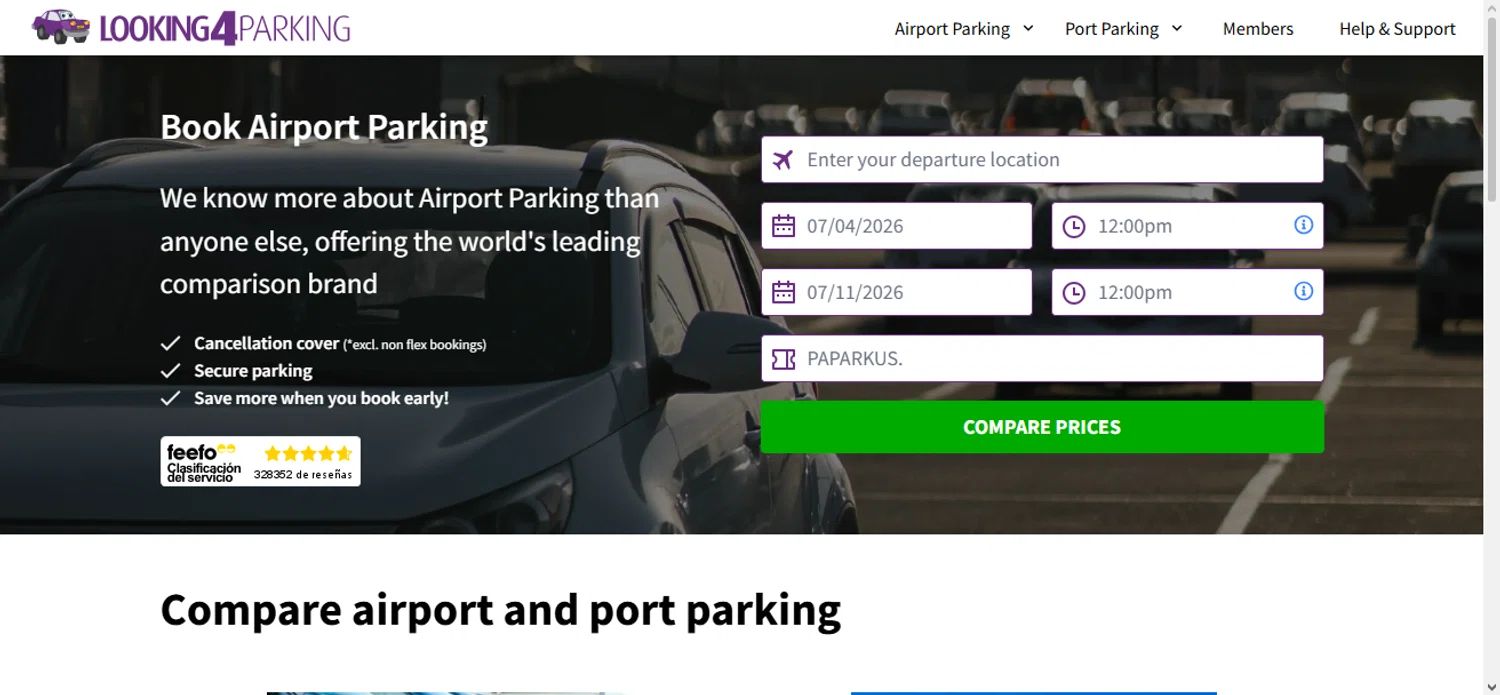The image size is (1500, 695).
Task: Click the Secure parking text
Action: (x=253, y=371)
